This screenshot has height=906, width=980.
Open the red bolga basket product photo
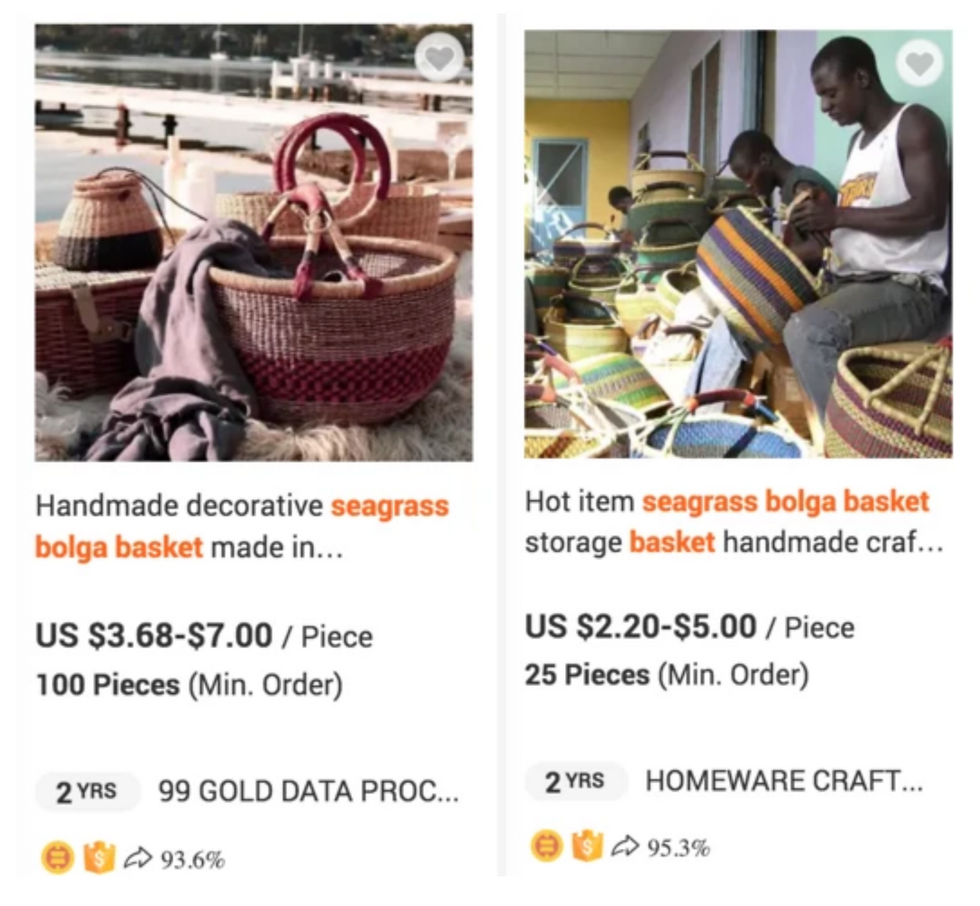pyautogui.click(x=254, y=243)
